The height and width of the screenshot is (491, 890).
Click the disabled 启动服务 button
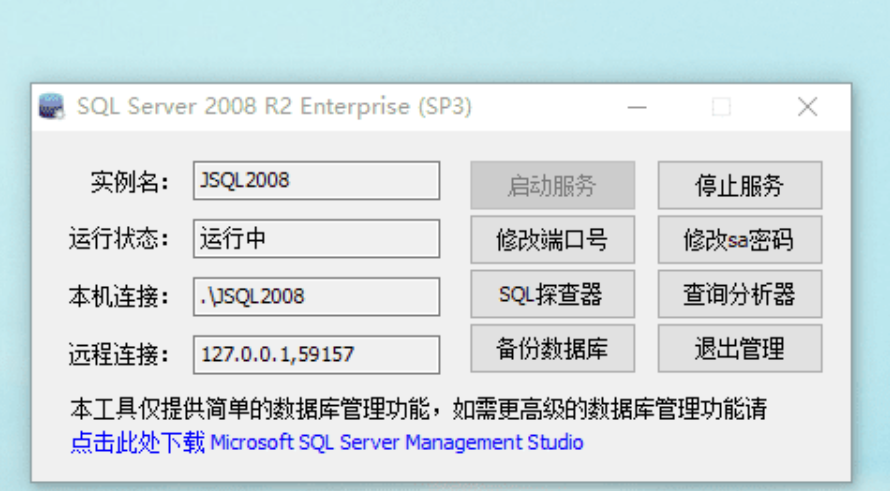(x=552, y=185)
